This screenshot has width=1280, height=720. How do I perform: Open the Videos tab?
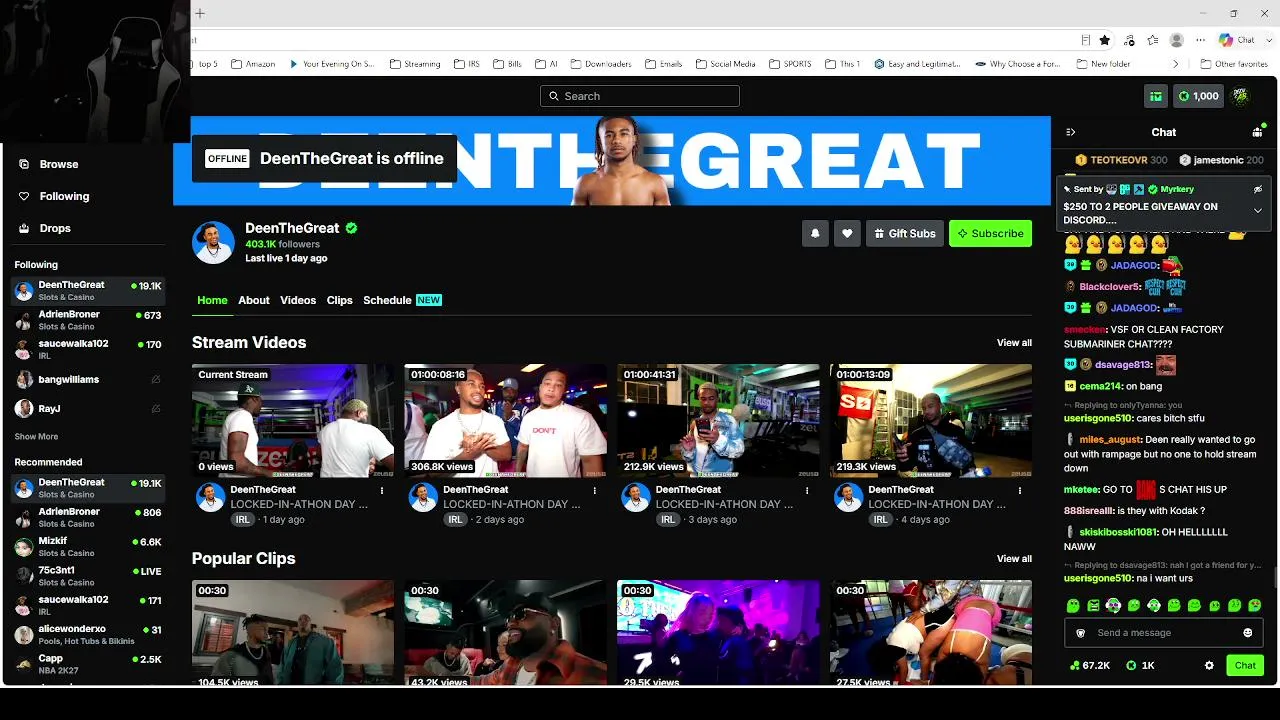point(298,300)
